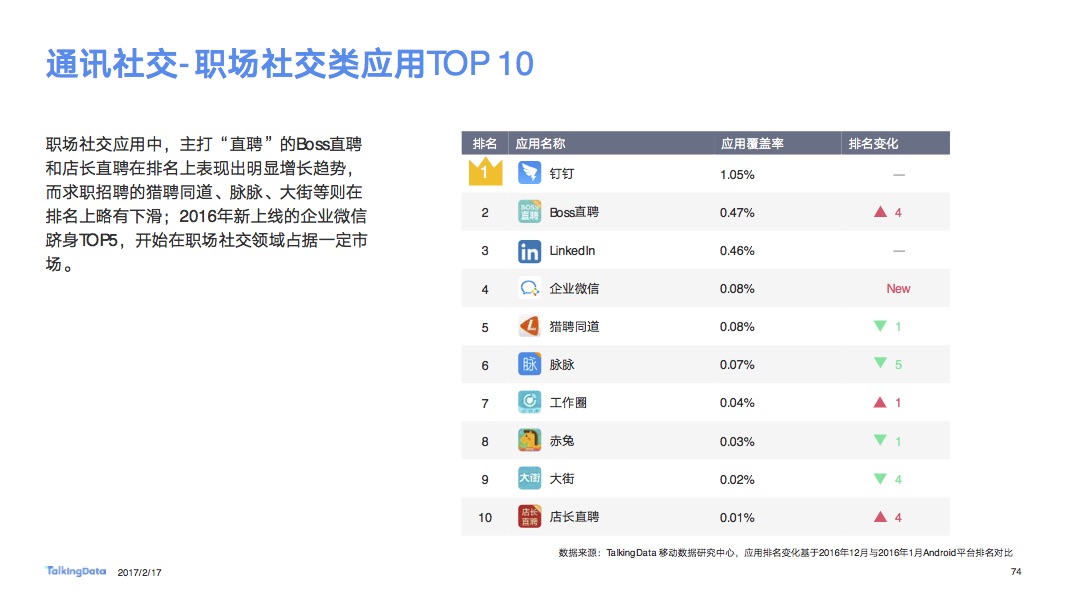
Task: Click the coverage value 0.03%
Action: [737, 441]
